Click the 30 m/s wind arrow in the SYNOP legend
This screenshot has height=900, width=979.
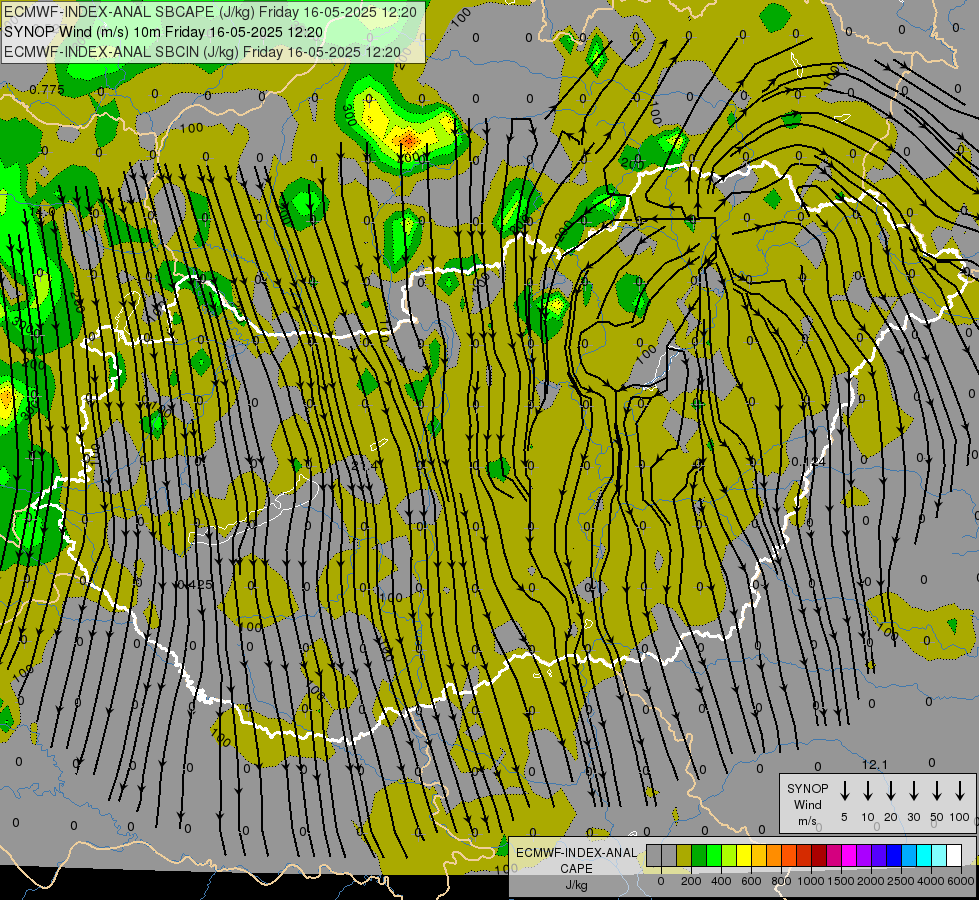[913, 791]
